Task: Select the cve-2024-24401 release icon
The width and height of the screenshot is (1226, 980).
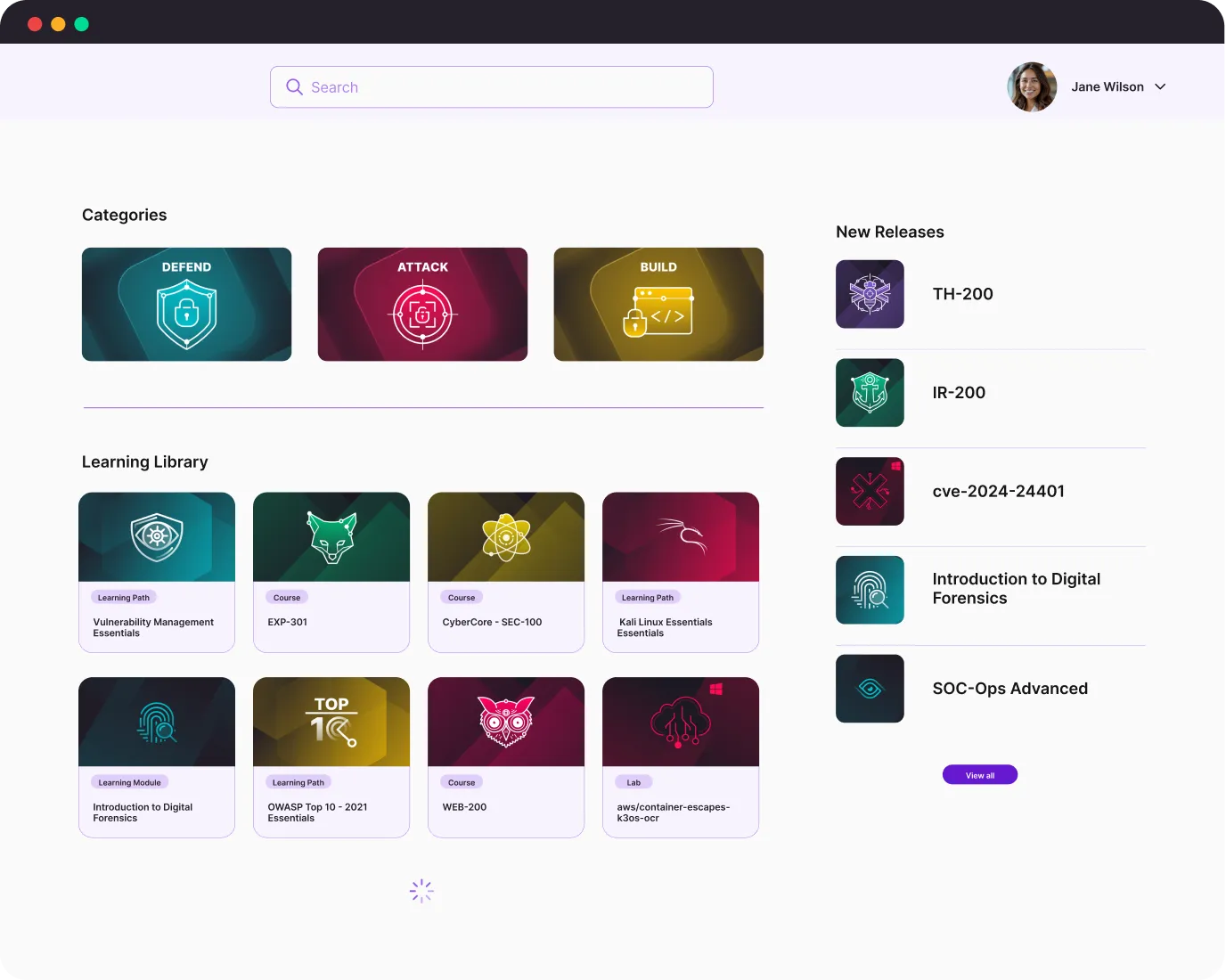Action: pos(870,492)
